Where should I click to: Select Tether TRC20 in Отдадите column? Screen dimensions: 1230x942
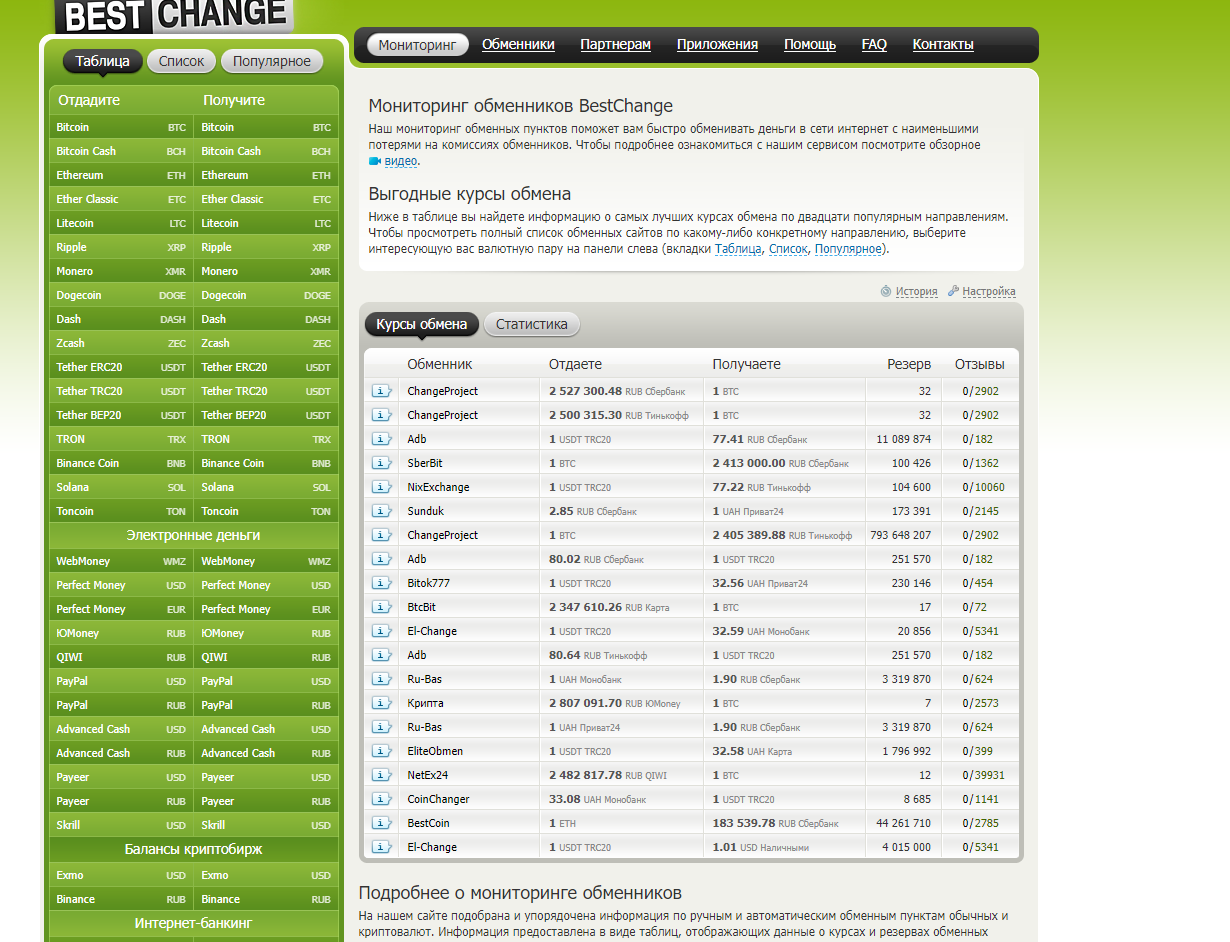121,391
